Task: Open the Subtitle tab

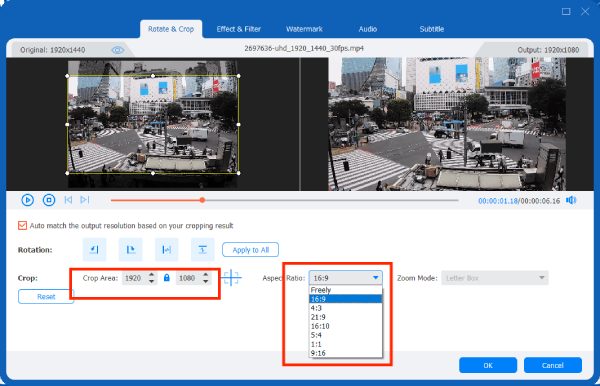Action: [x=432, y=29]
